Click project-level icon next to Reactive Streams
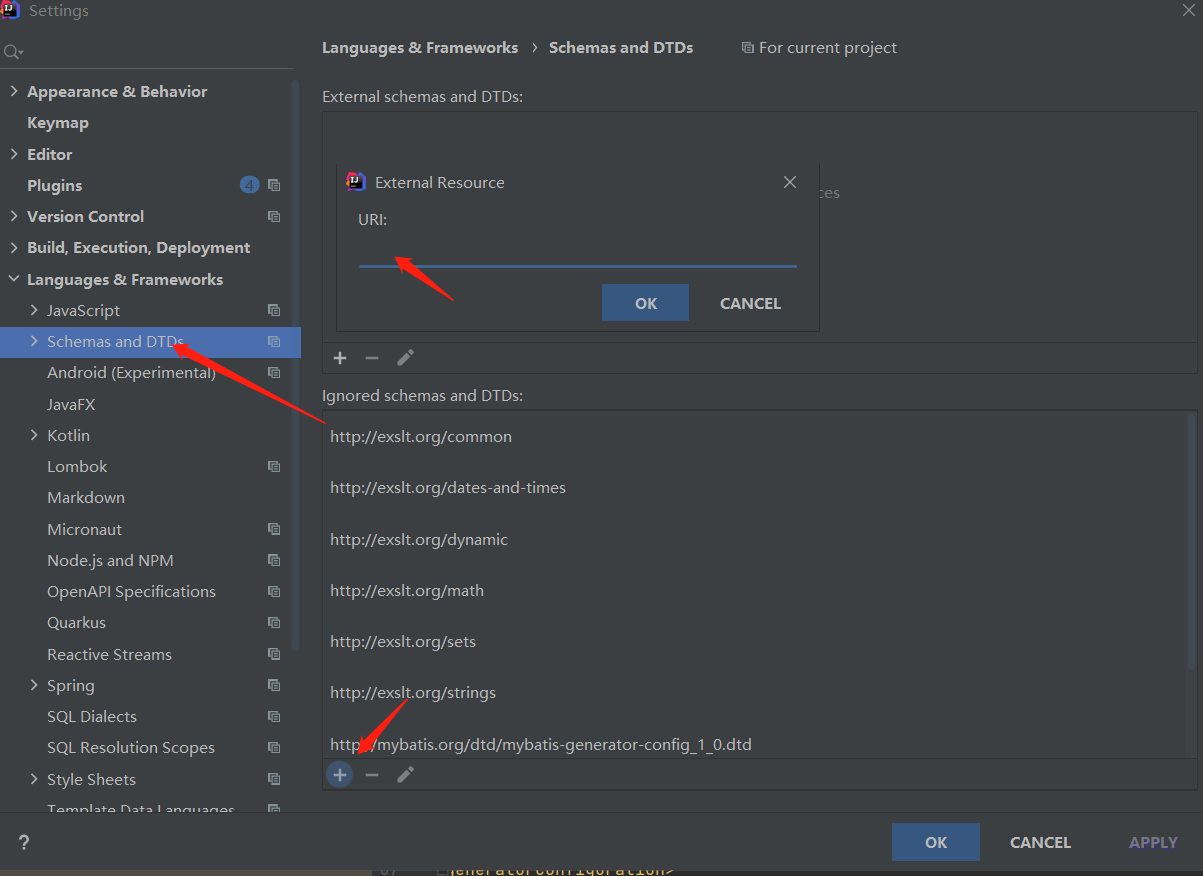This screenshot has height=876, width=1203. 274,655
